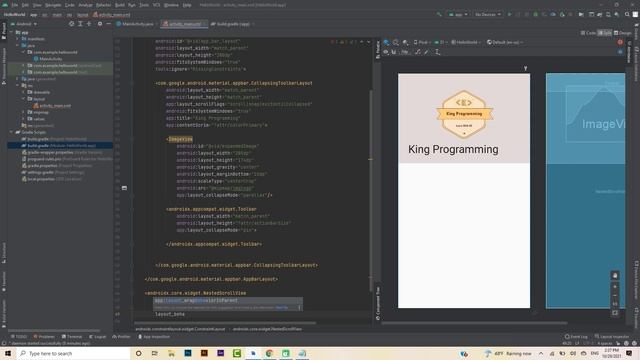Click the red error indicator in design panel

[620, 42]
